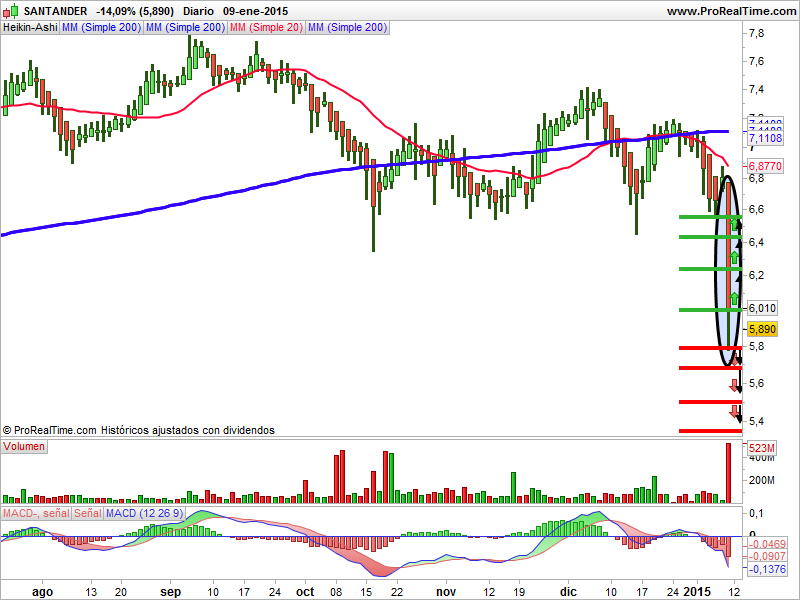Click the -0,1376 MACD value tag
The image size is (800, 600).
[767, 569]
